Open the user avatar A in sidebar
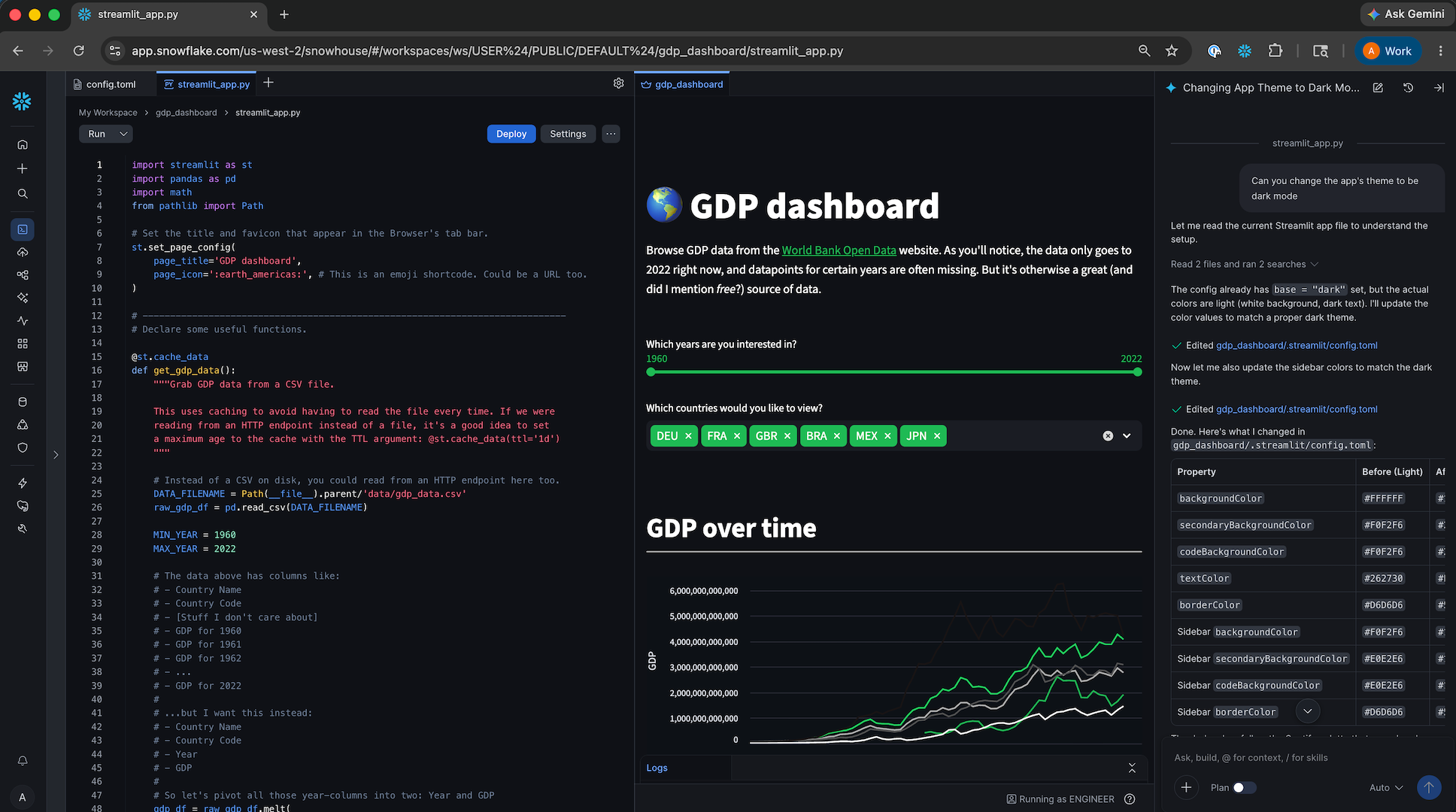Screen dimensions: 1456x812 pos(23,797)
